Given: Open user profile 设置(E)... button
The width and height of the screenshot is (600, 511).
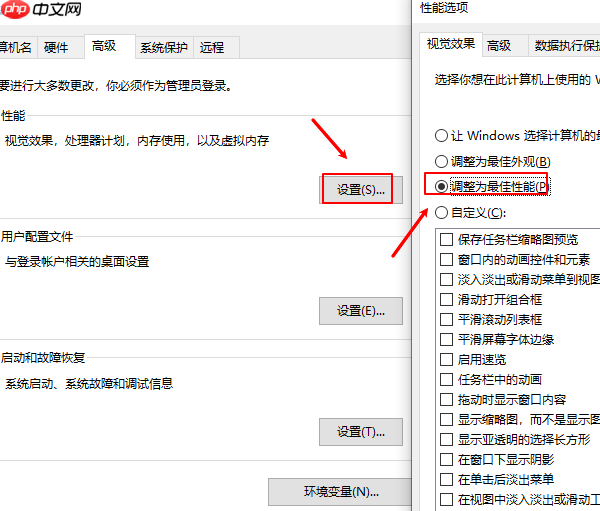Looking at the screenshot, I should point(361,311).
